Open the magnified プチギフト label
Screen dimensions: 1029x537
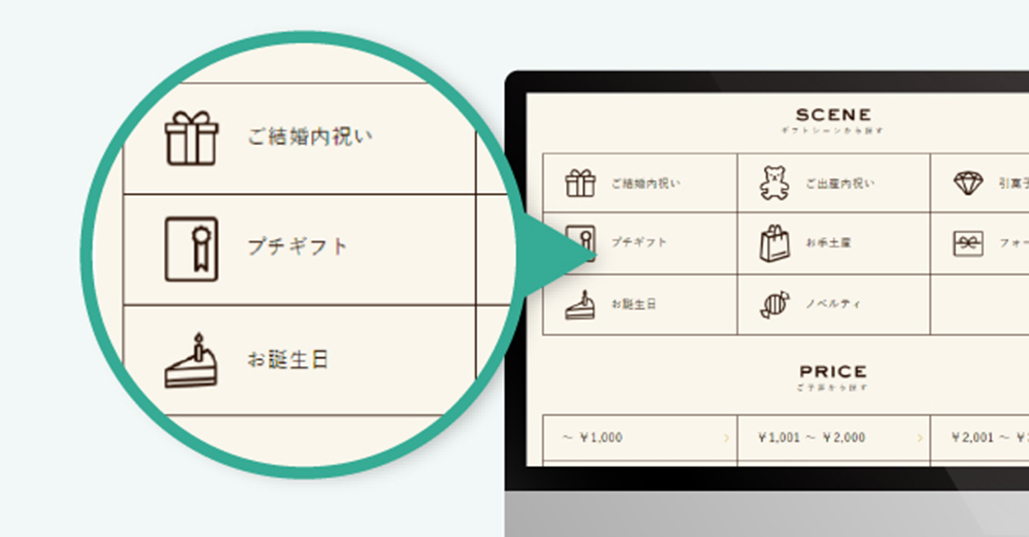click(x=298, y=246)
